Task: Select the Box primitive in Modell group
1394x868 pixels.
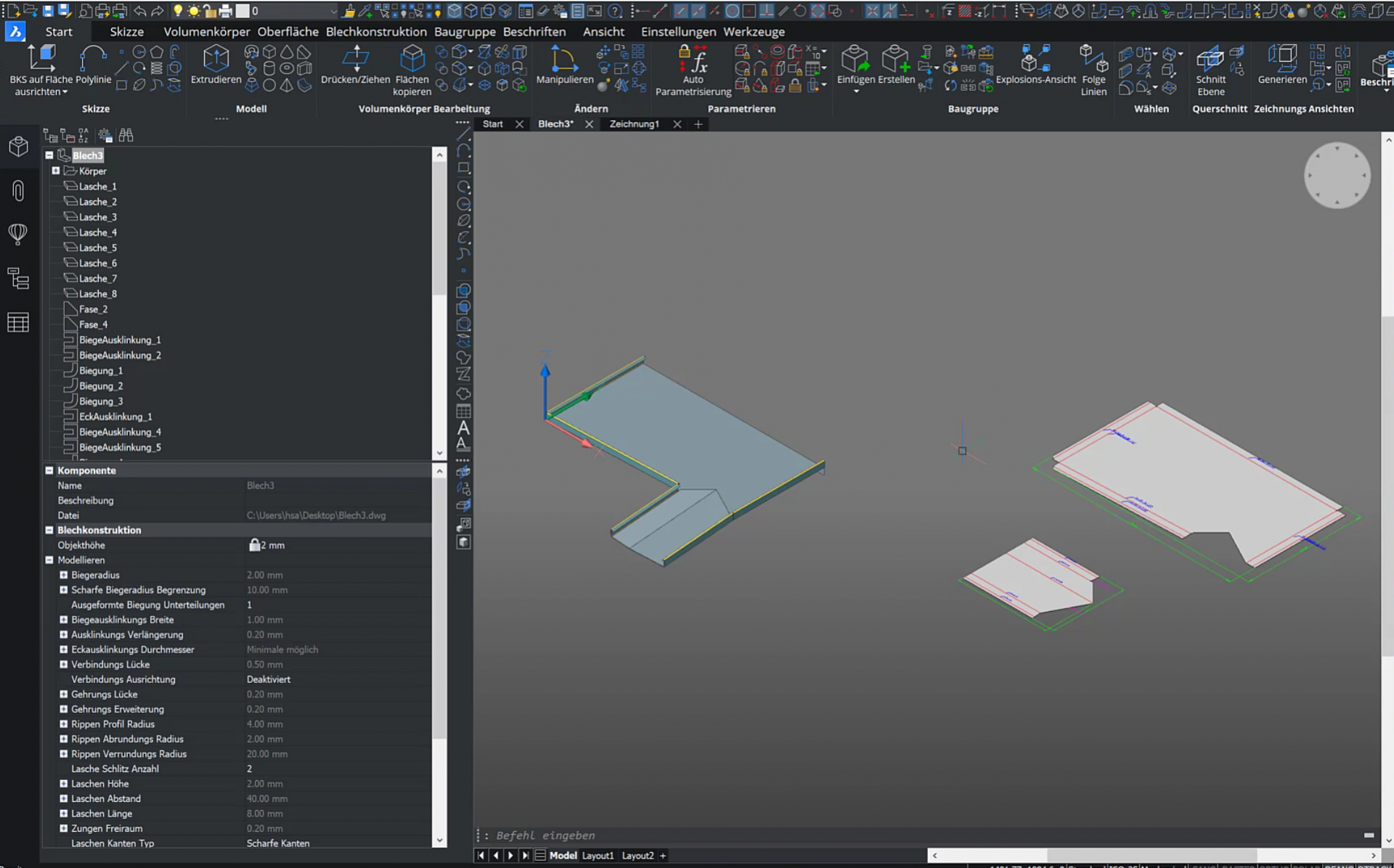Action: point(269,52)
